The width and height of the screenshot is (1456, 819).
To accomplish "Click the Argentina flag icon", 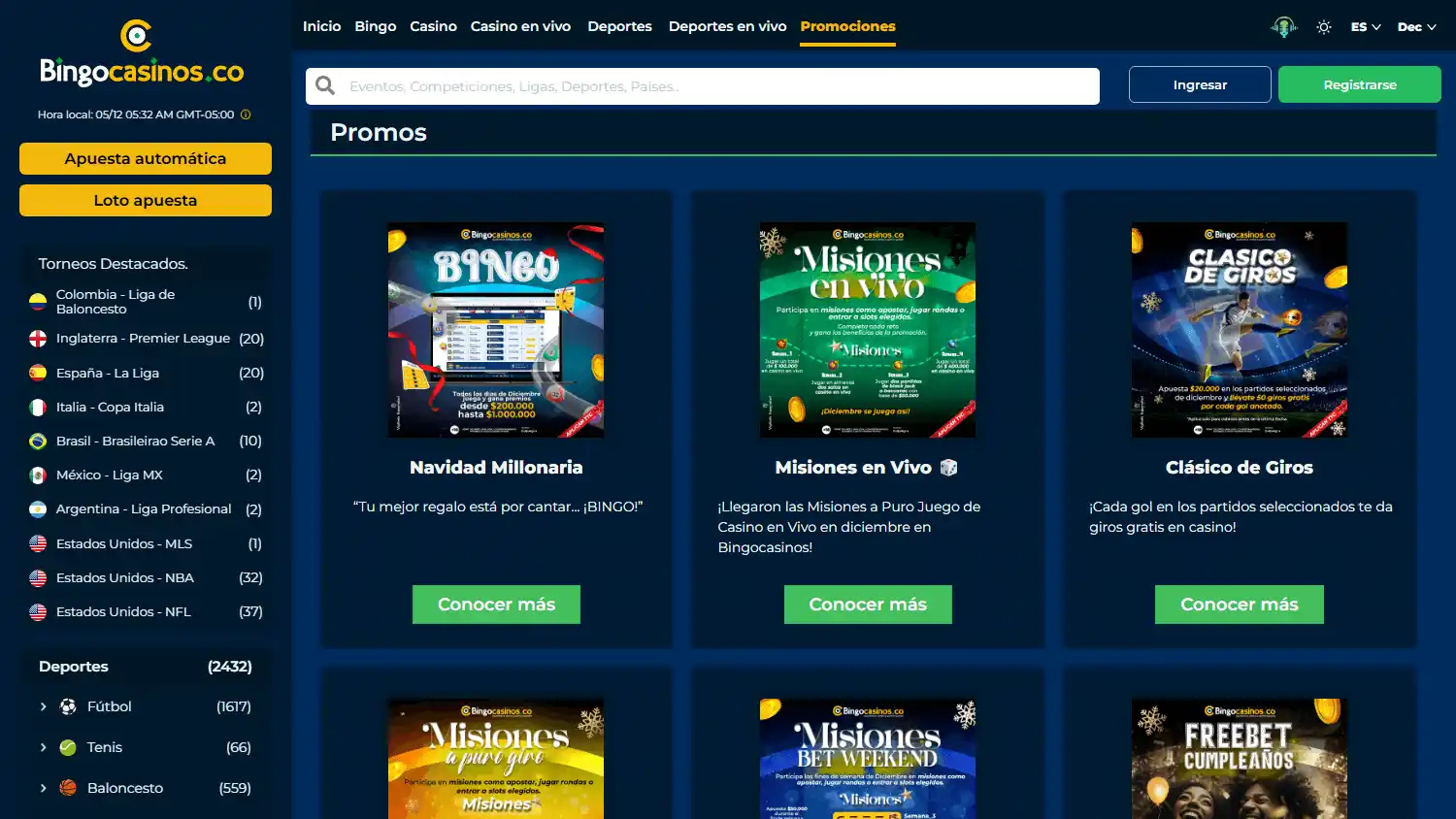I will pyautogui.click(x=38, y=508).
